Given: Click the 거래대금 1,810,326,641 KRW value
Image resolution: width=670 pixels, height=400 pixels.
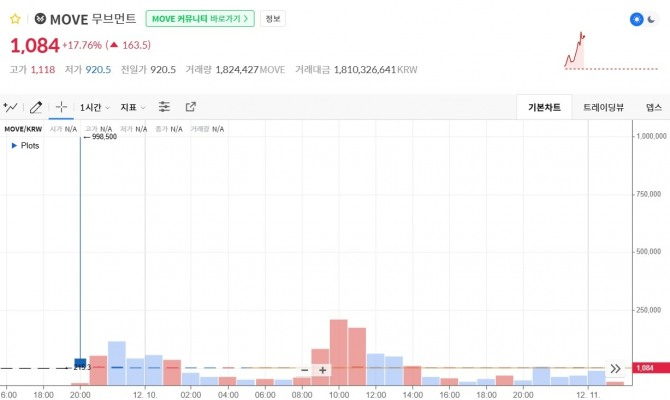Looking at the screenshot, I should click(x=375, y=70).
